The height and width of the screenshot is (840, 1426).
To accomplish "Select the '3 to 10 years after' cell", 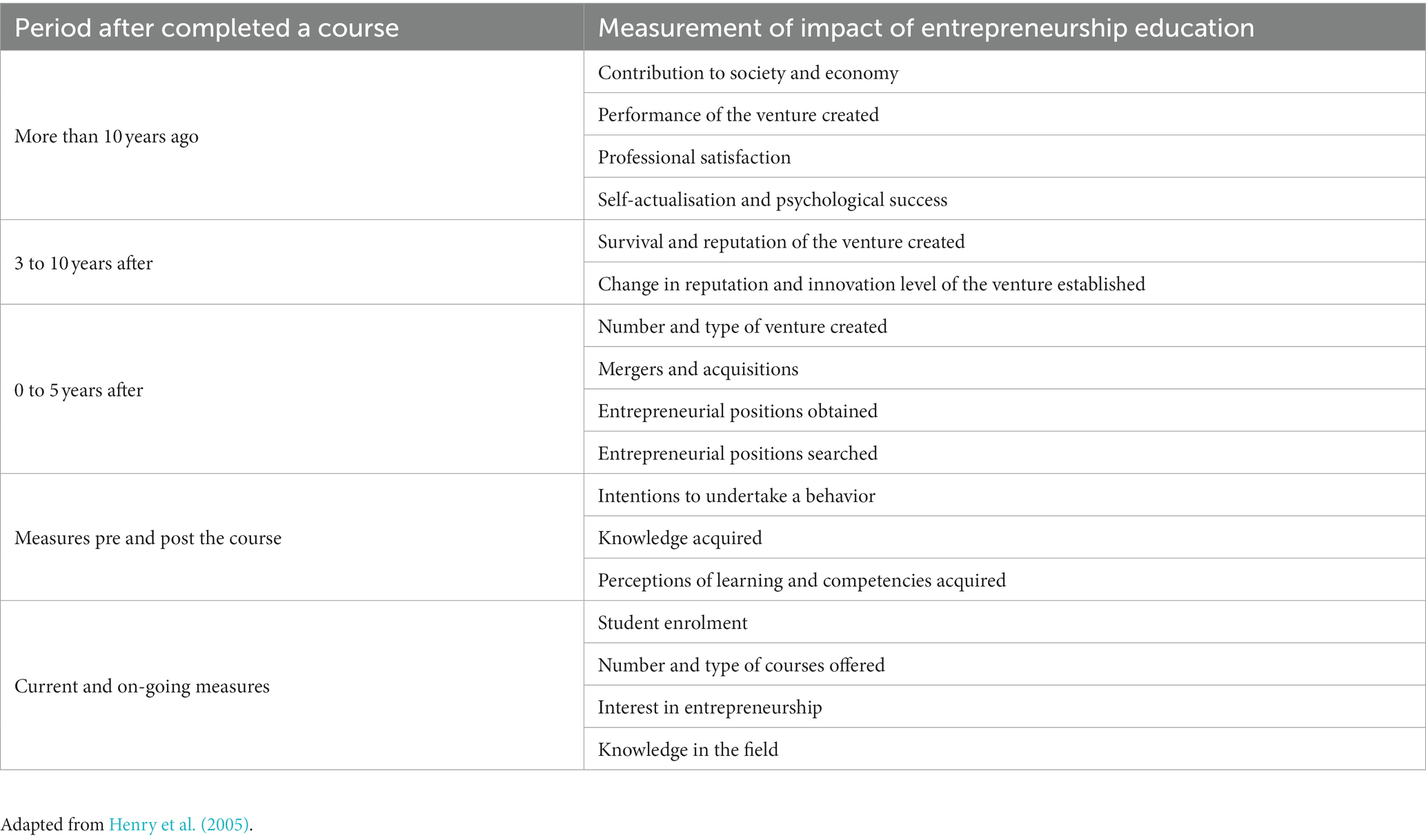I will (x=292, y=262).
